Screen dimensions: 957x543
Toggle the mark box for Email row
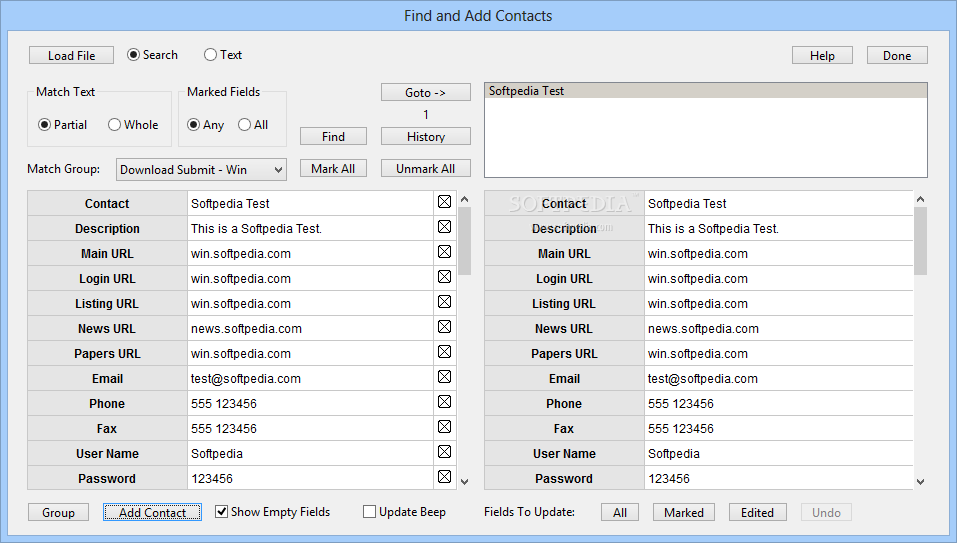444,376
